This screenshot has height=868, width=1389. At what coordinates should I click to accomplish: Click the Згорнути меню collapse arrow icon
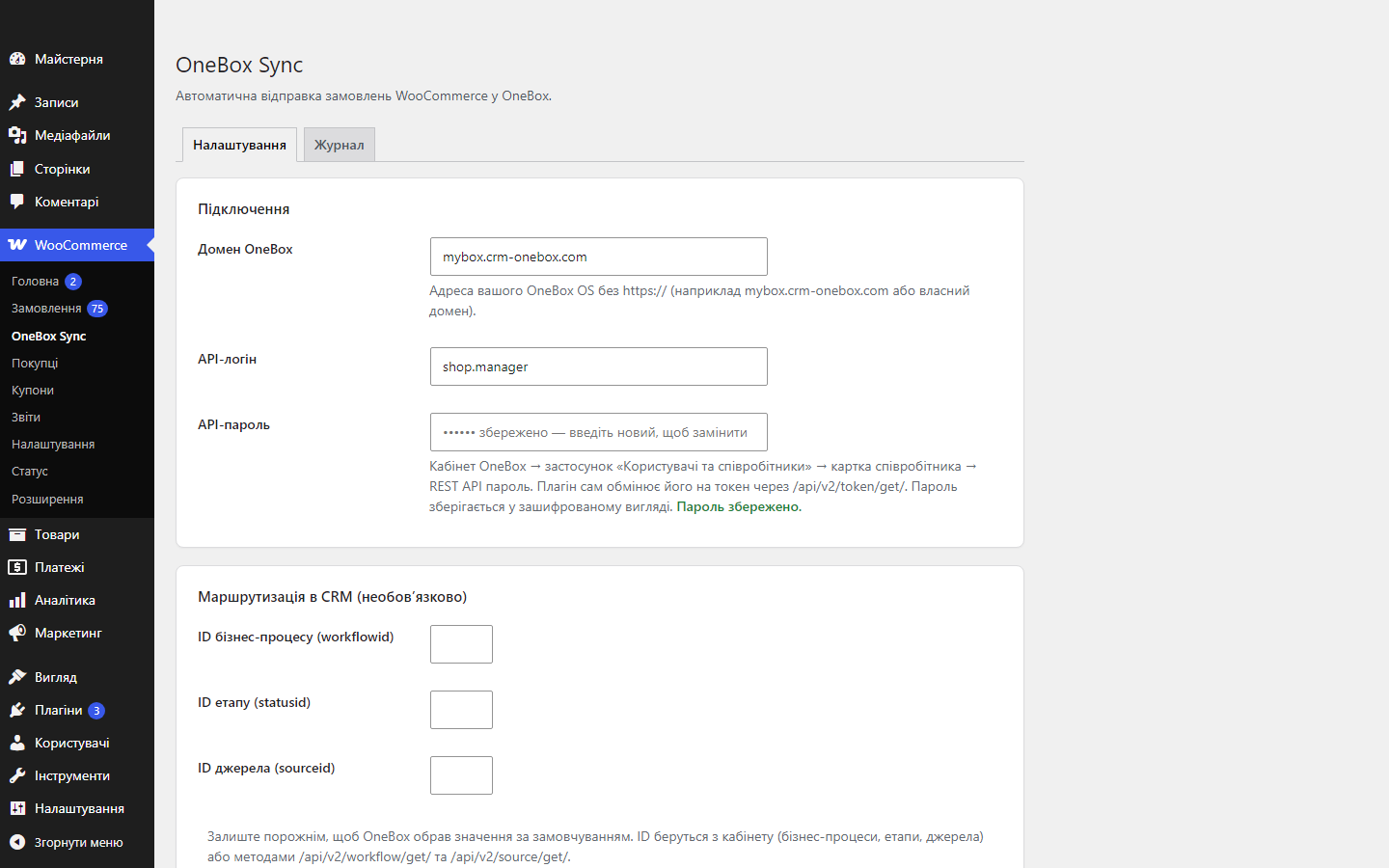[x=17, y=842]
